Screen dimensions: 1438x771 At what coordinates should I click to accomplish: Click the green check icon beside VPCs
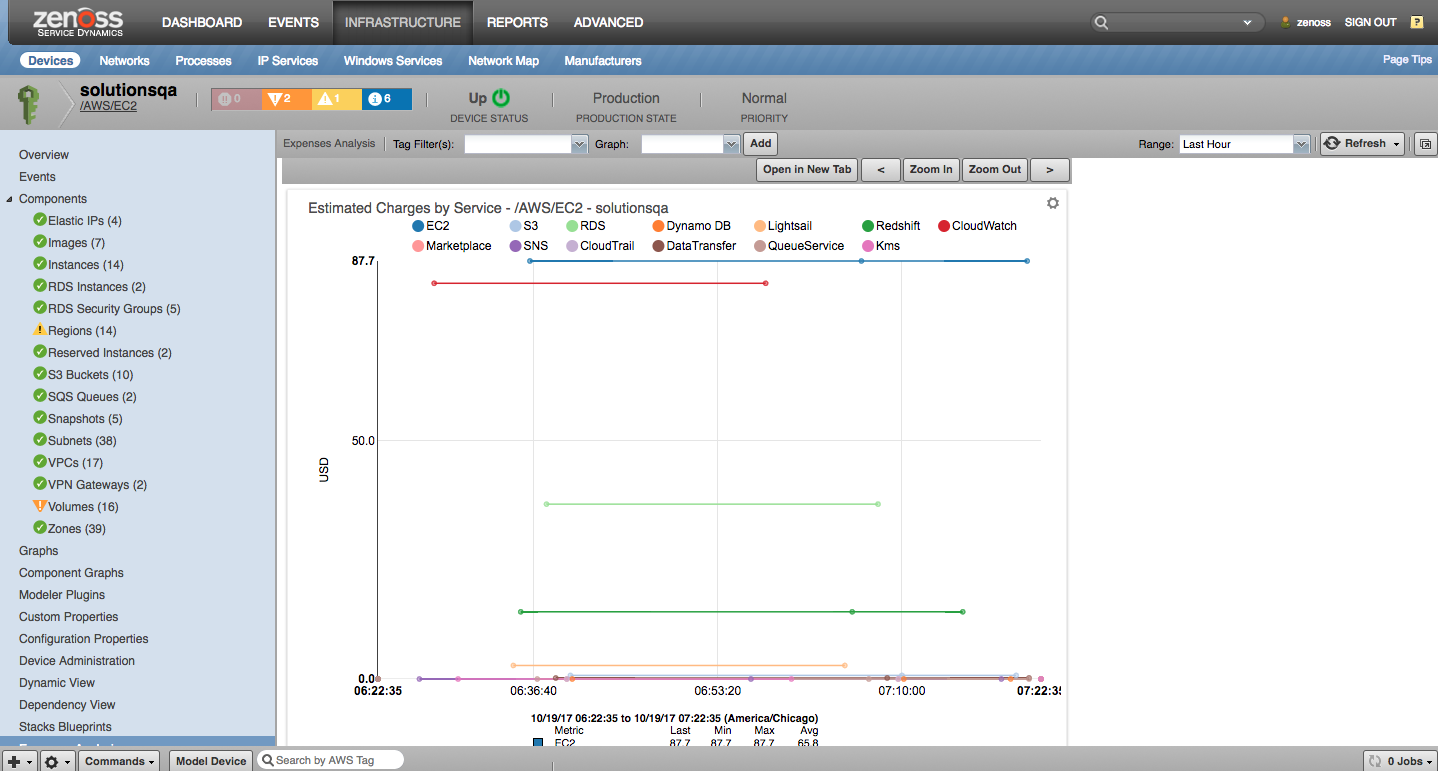click(x=40, y=462)
